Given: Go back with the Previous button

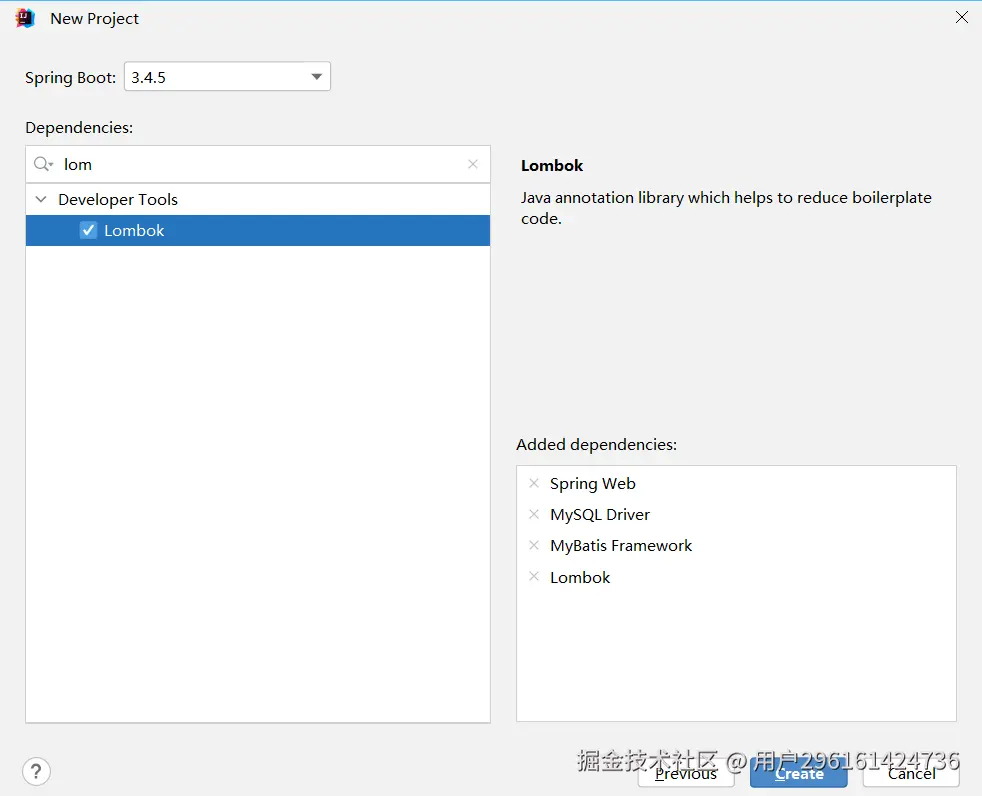Looking at the screenshot, I should tap(686, 774).
